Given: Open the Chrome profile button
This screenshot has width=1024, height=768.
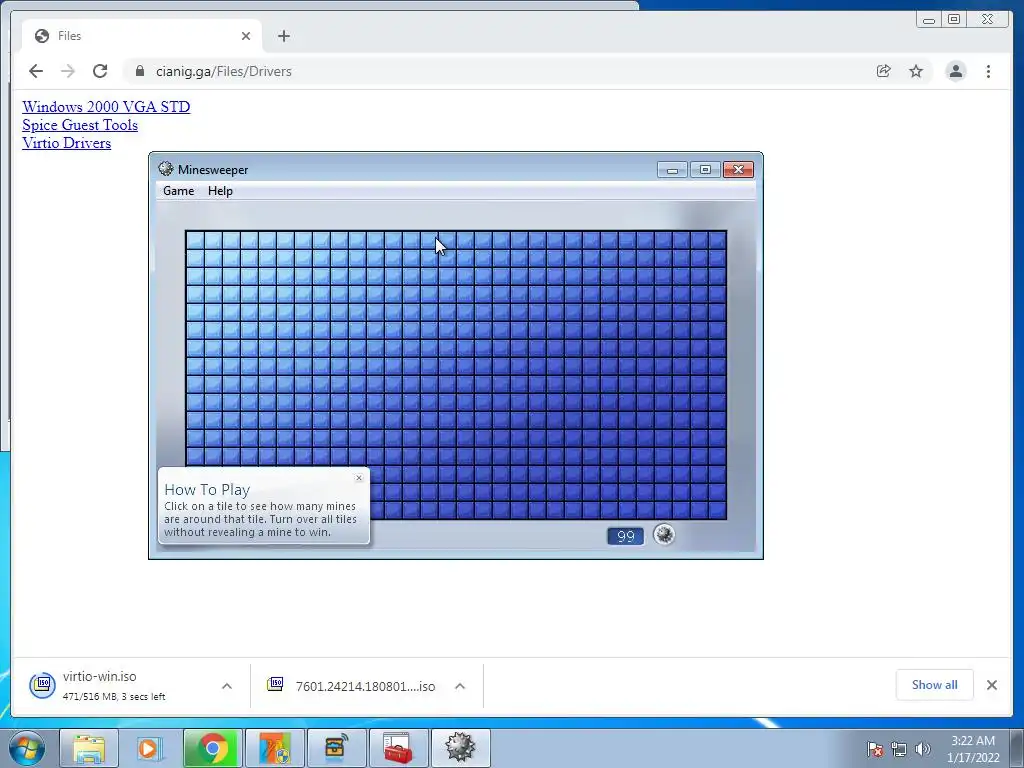Looking at the screenshot, I should (x=955, y=71).
